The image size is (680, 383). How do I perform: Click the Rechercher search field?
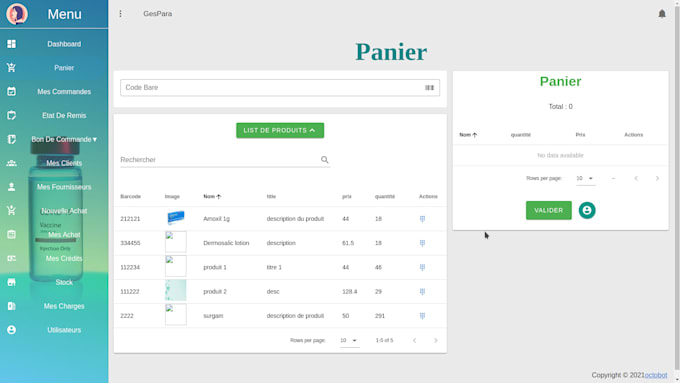pos(225,160)
